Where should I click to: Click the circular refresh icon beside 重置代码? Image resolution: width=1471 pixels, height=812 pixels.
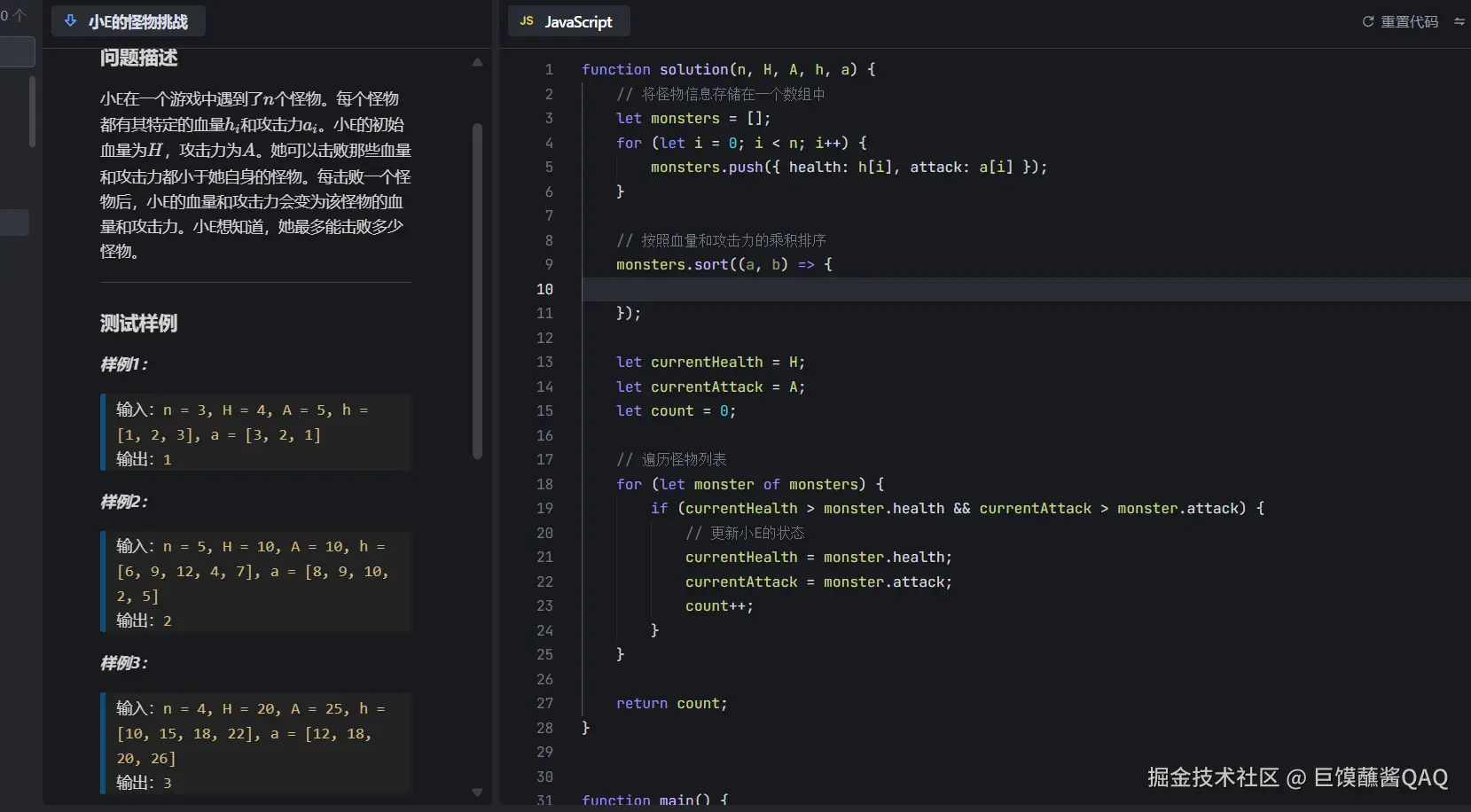pyautogui.click(x=1368, y=21)
